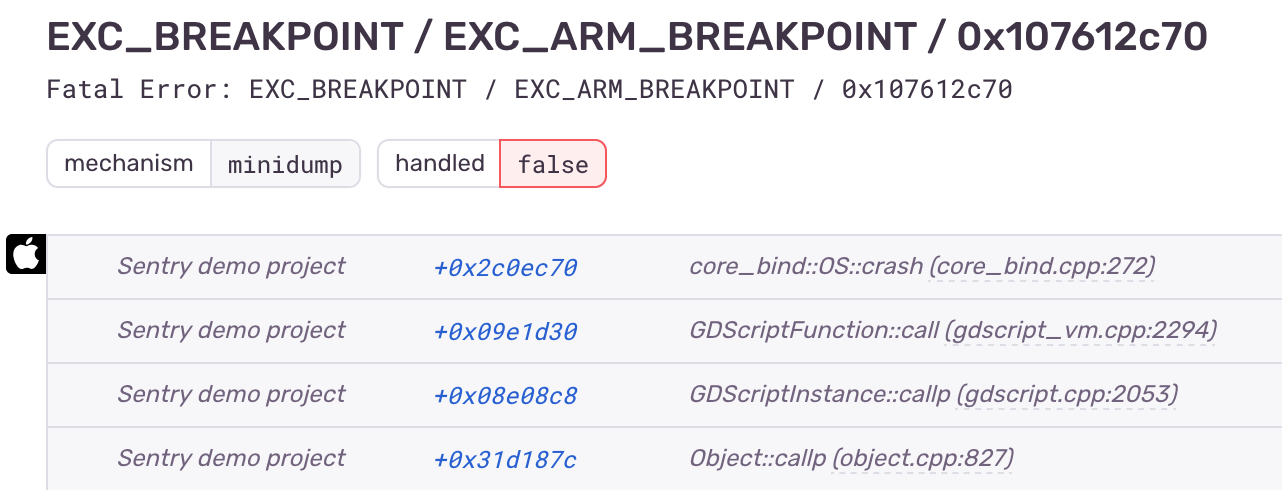Image resolution: width=1282 pixels, height=490 pixels.
Task: Expand the GDScriptInstance::callp frame row
Action: (819, 395)
